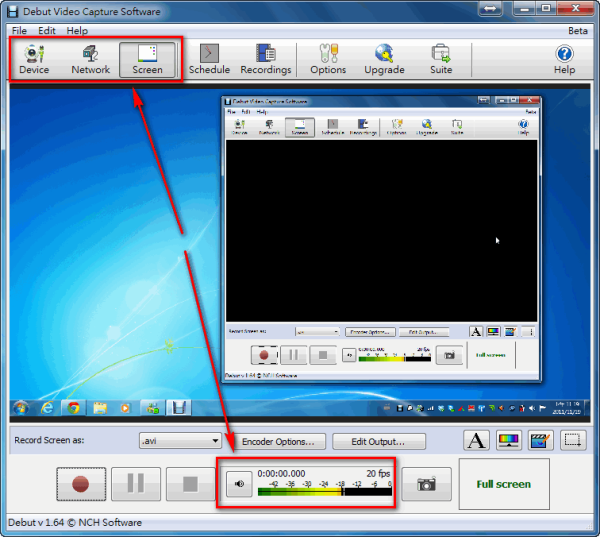The image size is (600, 537).
Task: Take a snapshot with the camera button
Action: pos(426,484)
